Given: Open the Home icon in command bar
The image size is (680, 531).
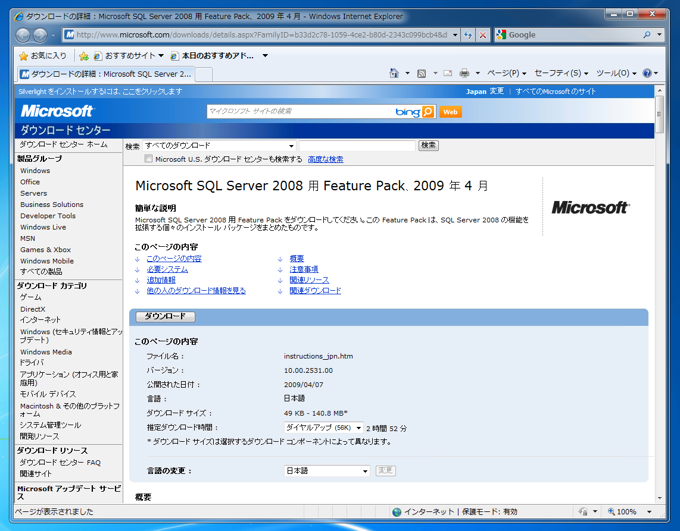Looking at the screenshot, I should pos(394,73).
